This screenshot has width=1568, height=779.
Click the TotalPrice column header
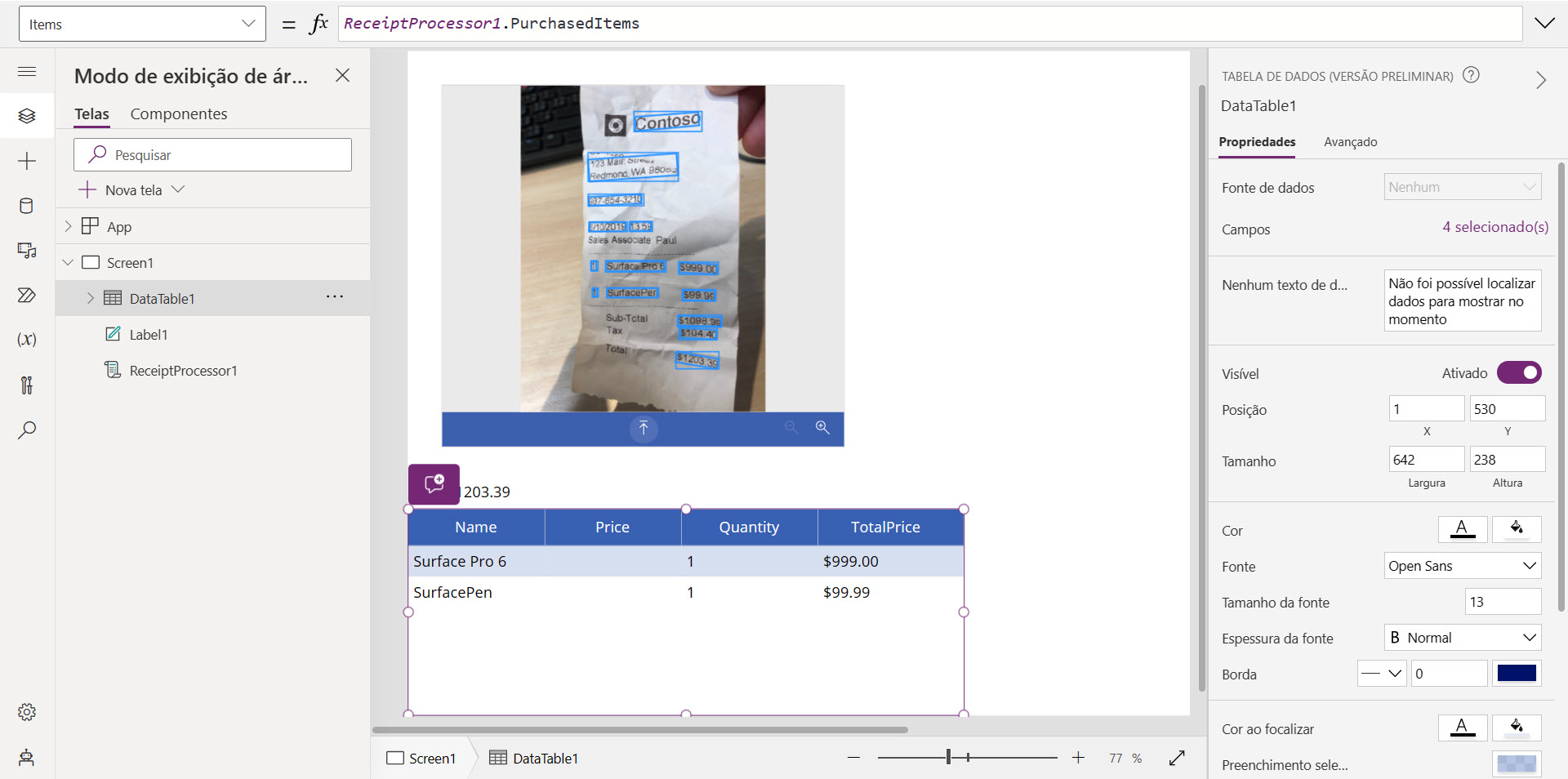click(890, 527)
